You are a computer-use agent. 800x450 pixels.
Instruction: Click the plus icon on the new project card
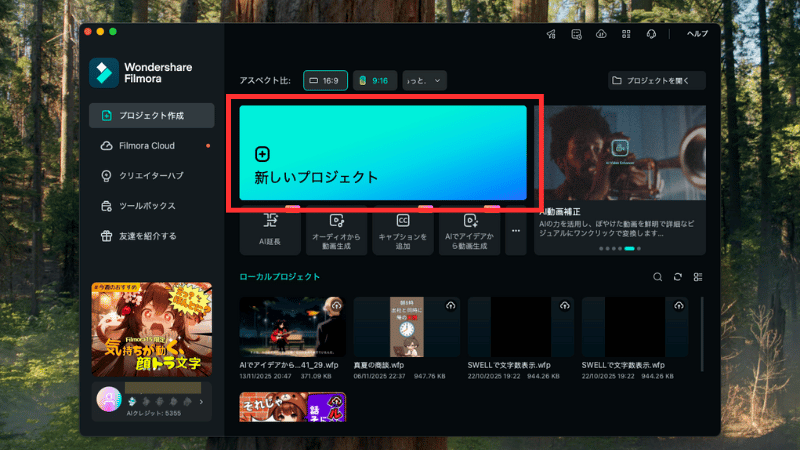click(262, 154)
